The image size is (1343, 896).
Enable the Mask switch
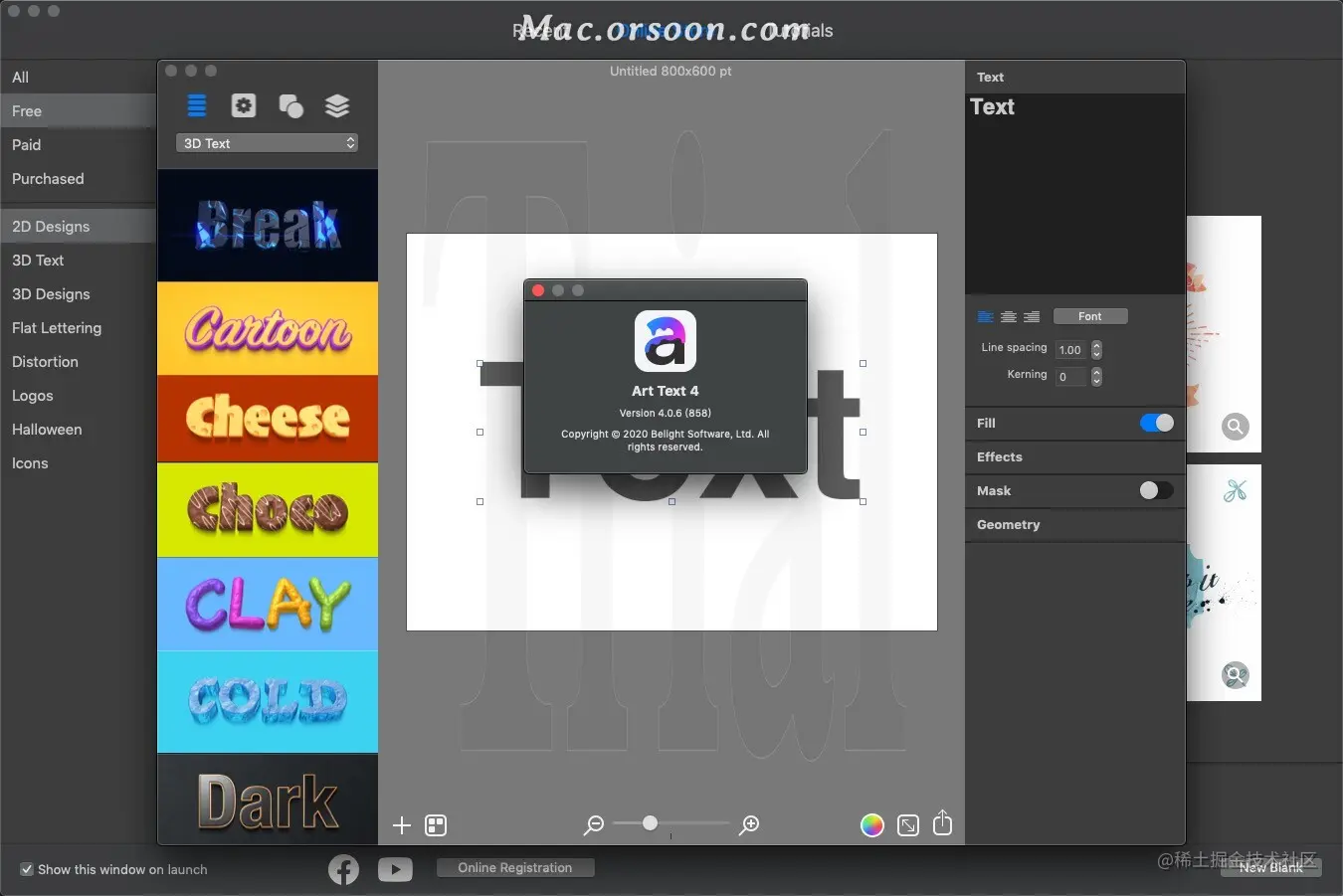pos(1157,490)
